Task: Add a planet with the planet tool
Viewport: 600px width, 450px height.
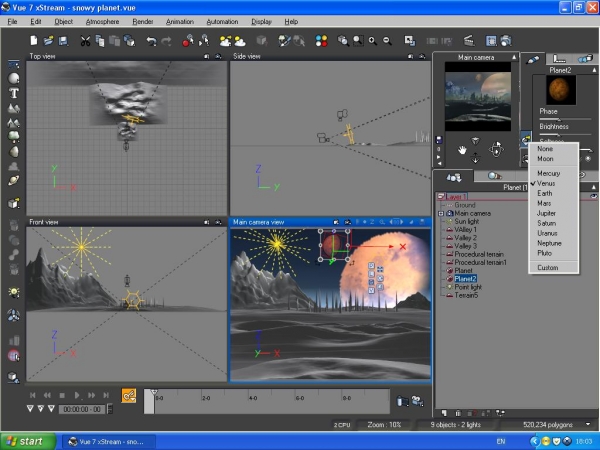Action: click(x=14, y=180)
